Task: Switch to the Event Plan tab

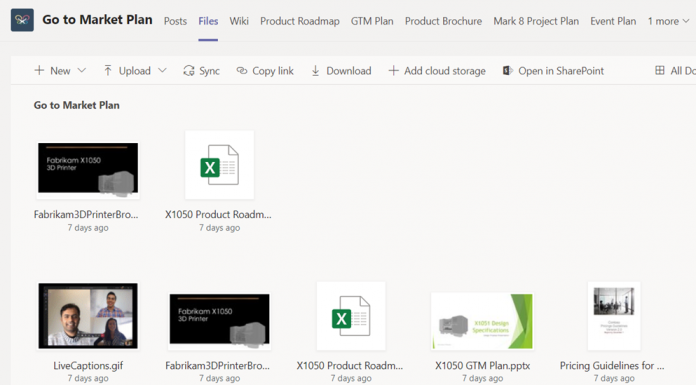Action: [613, 21]
